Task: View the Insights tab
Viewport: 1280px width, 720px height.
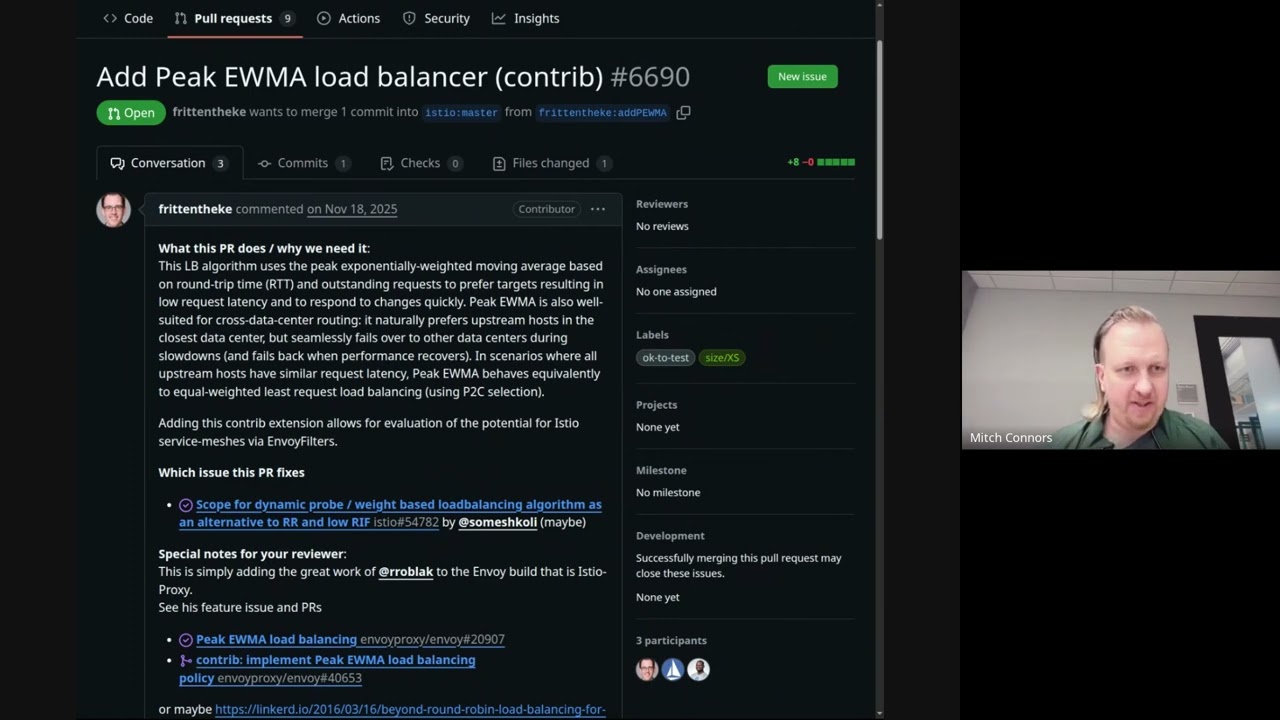Action: 526,18
